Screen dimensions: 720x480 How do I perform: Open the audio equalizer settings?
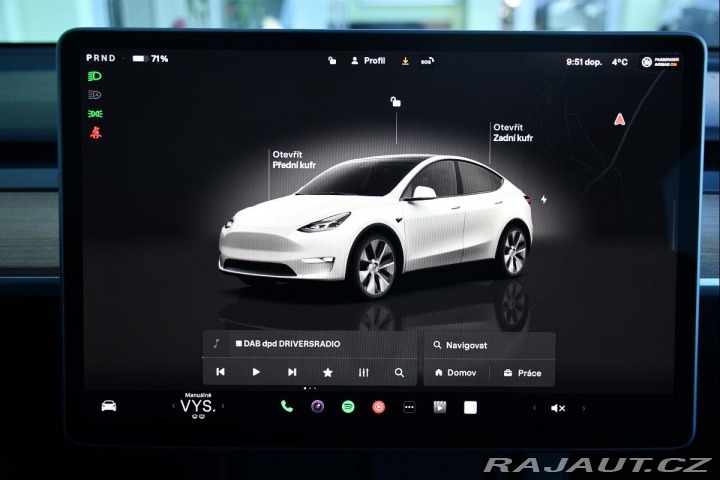coord(363,373)
